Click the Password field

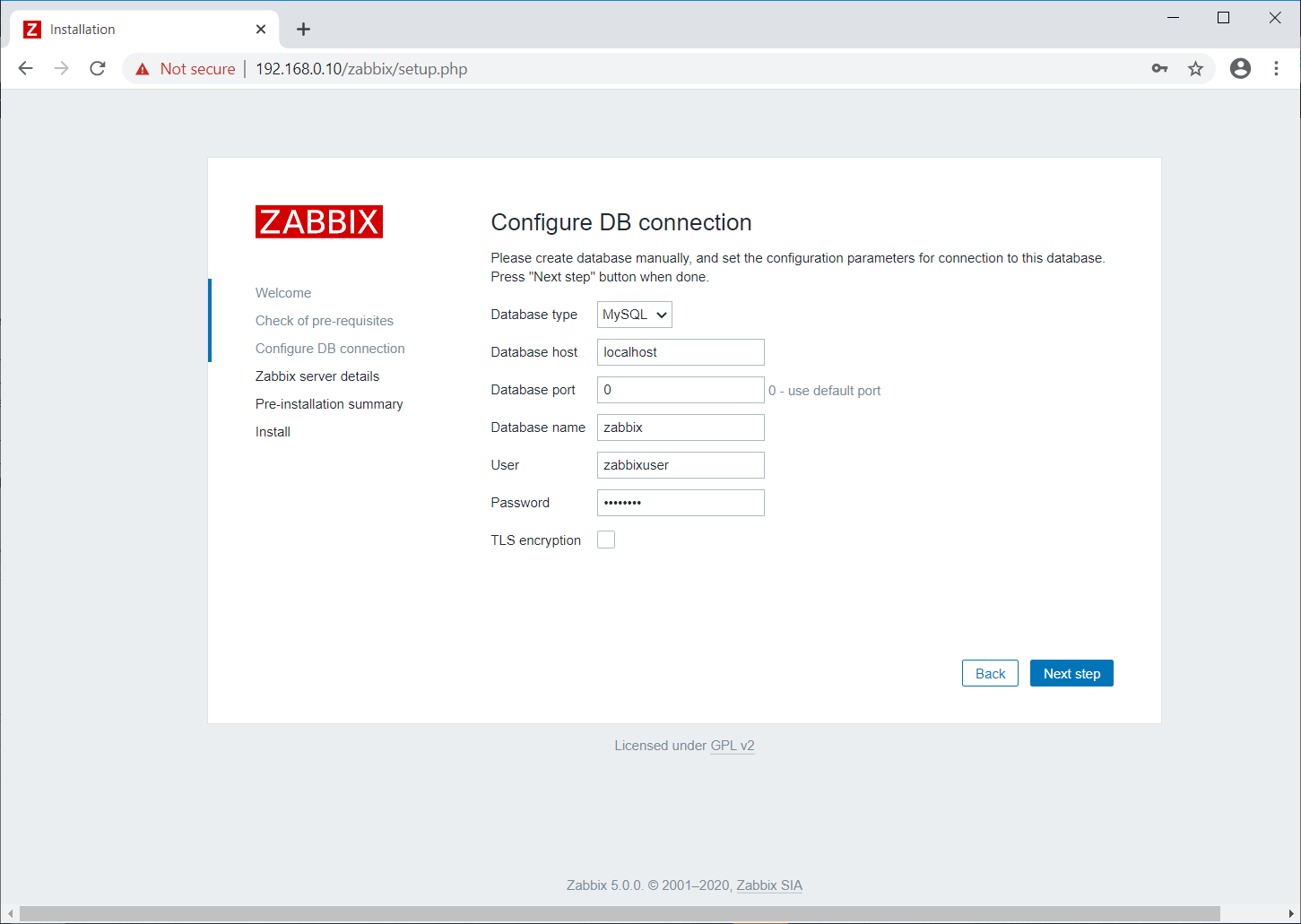click(681, 503)
